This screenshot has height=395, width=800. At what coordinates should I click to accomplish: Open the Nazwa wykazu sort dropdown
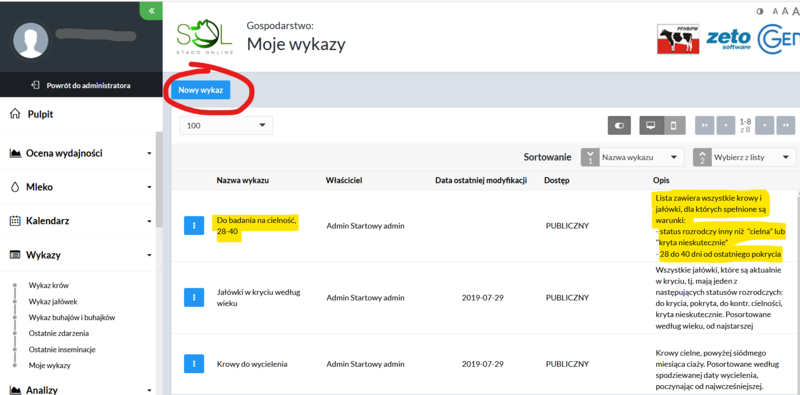point(642,157)
